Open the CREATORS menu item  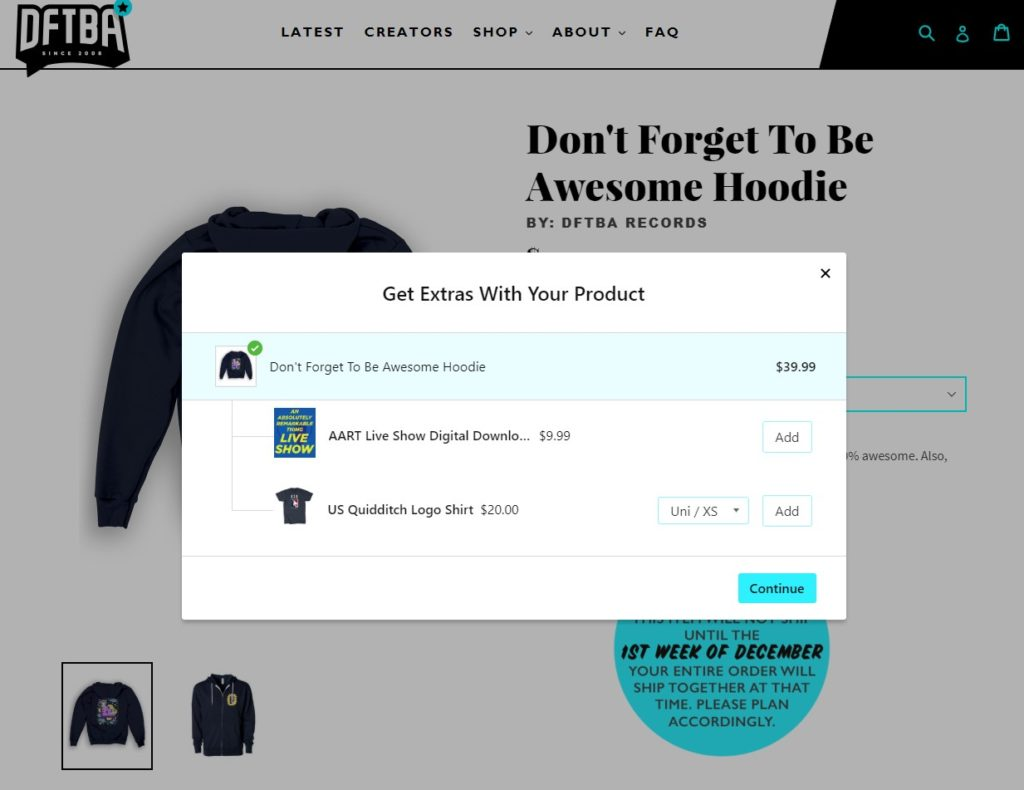409,32
